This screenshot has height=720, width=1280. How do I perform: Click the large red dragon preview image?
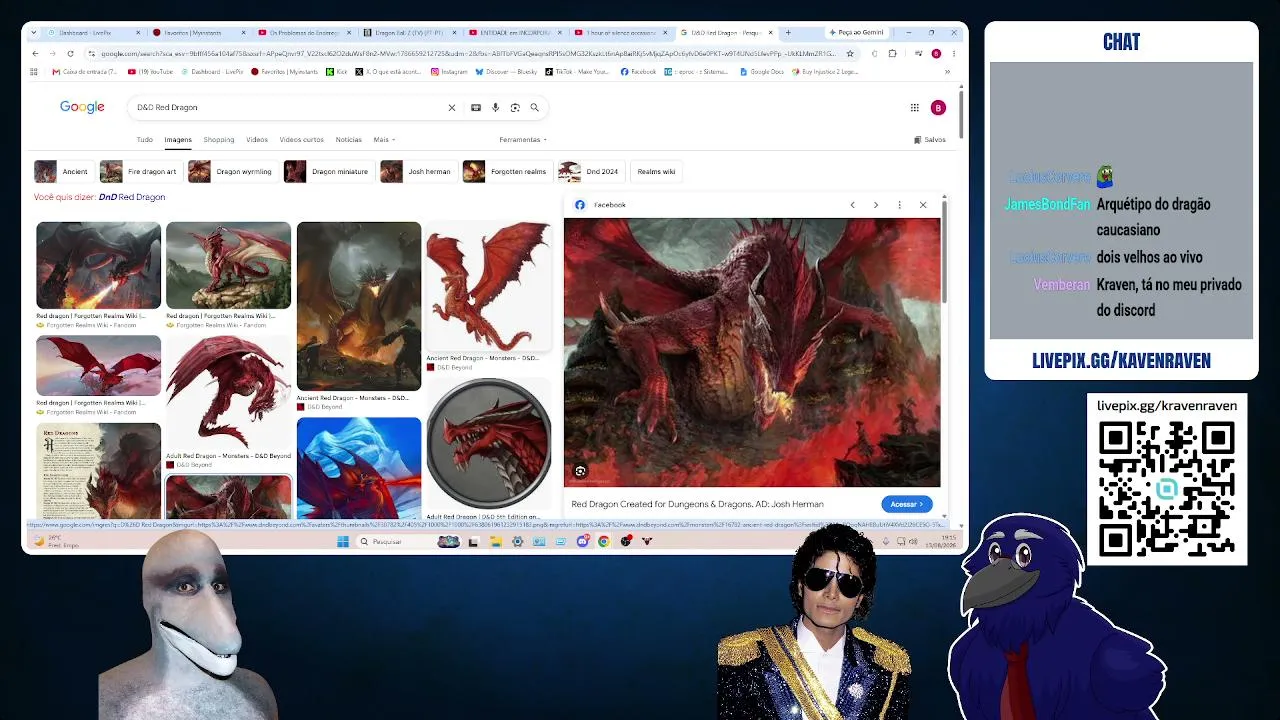752,352
